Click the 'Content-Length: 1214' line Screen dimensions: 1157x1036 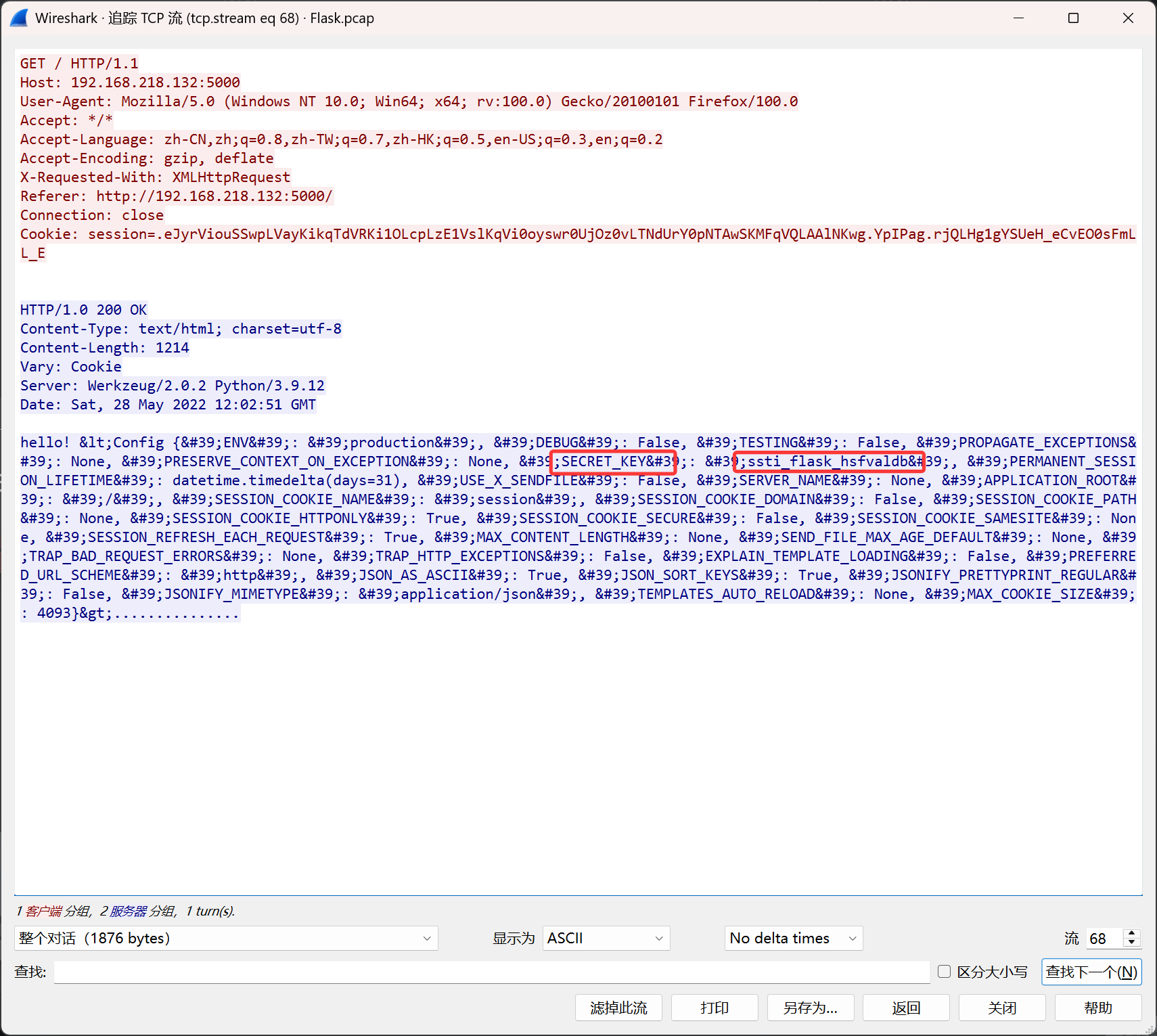(105, 348)
